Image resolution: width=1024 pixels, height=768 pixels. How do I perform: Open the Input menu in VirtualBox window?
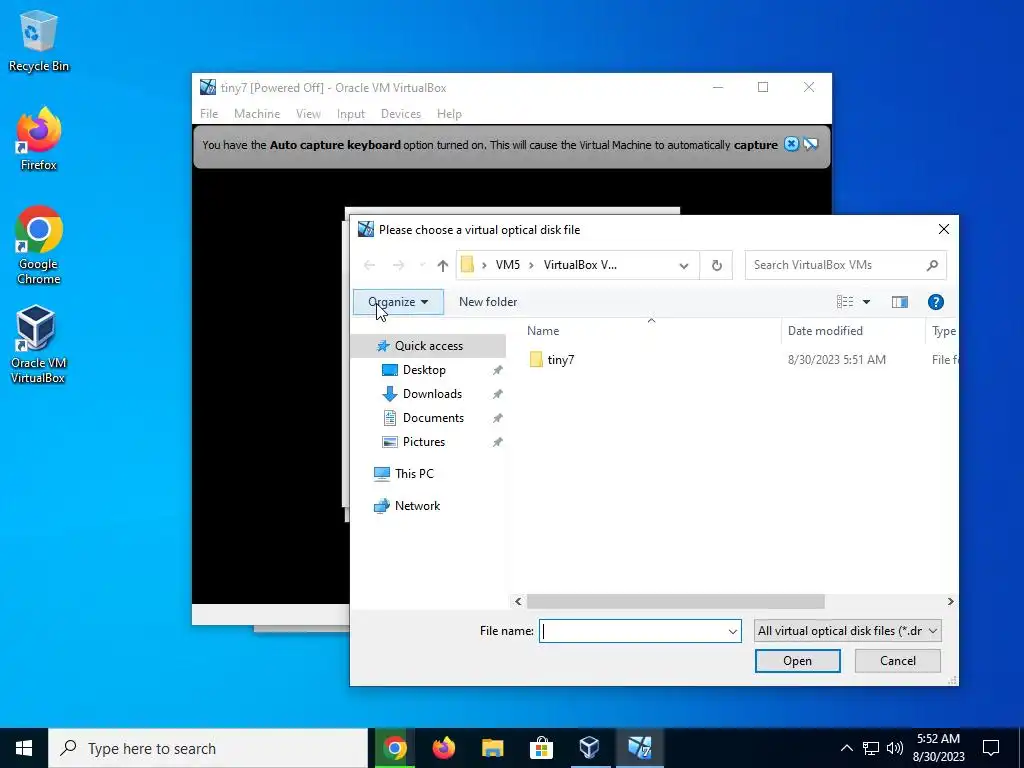[x=351, y=114]
